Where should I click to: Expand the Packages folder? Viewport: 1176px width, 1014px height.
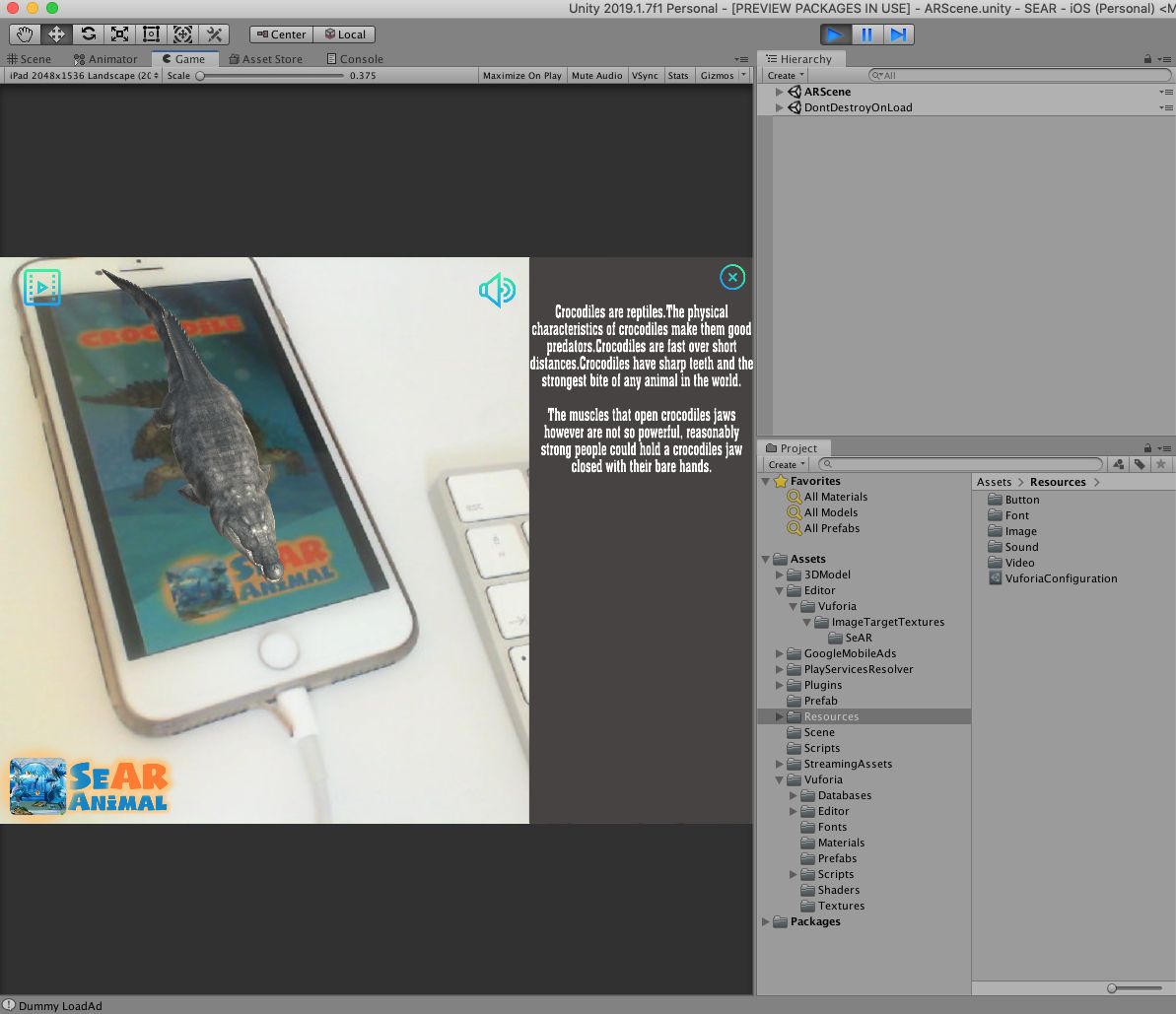pos(766,921)
